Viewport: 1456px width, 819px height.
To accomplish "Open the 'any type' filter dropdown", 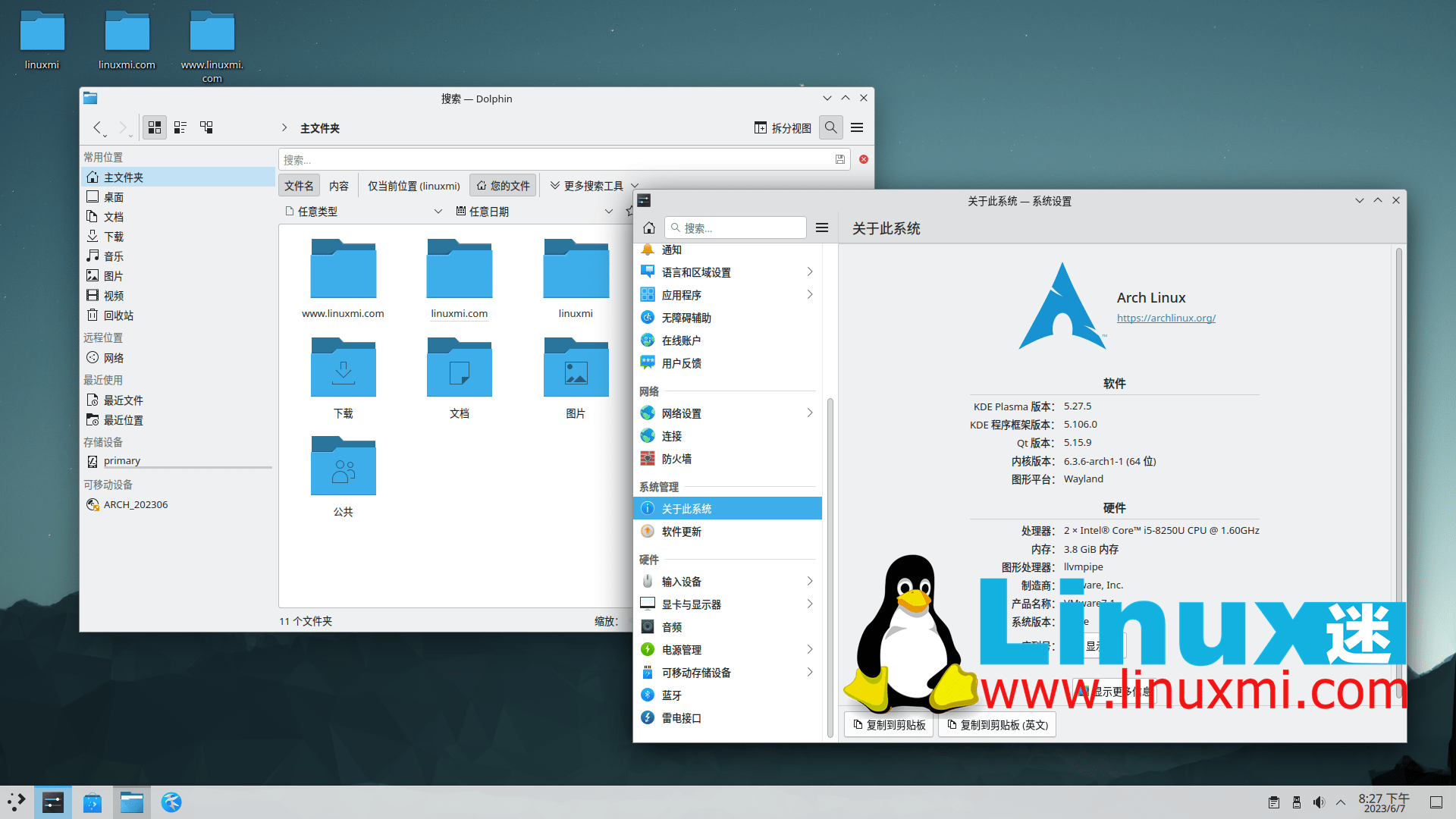I will tap(363, 212).
